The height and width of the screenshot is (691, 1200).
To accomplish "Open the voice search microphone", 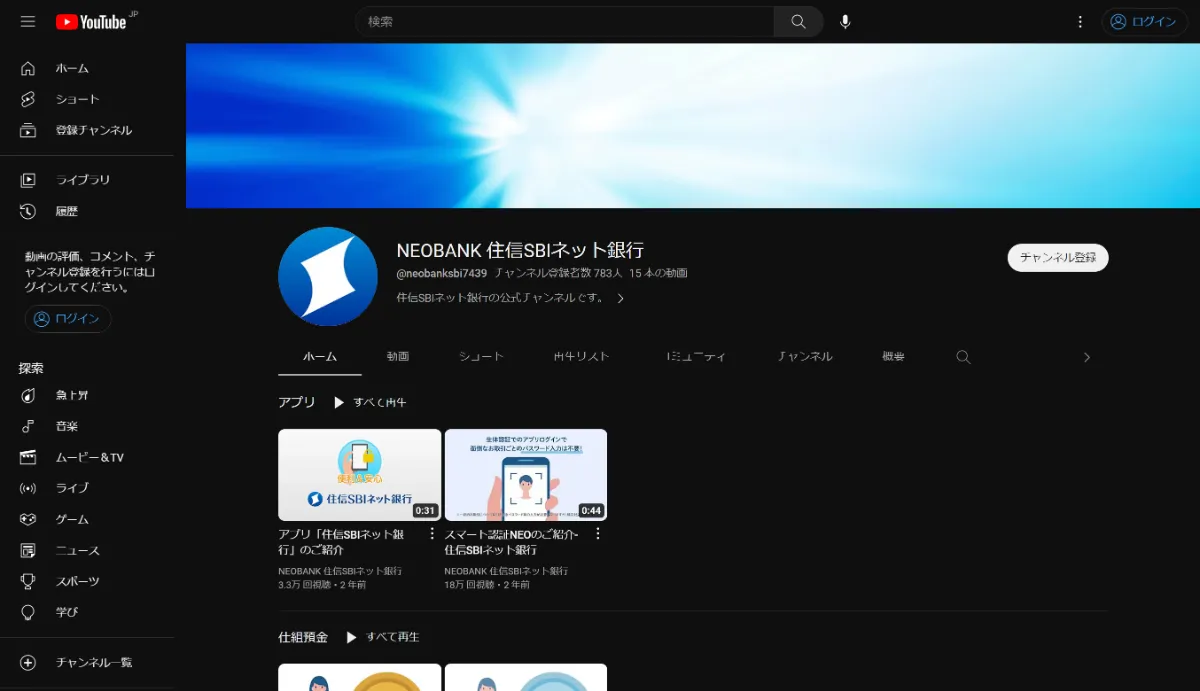I will 845,21.
